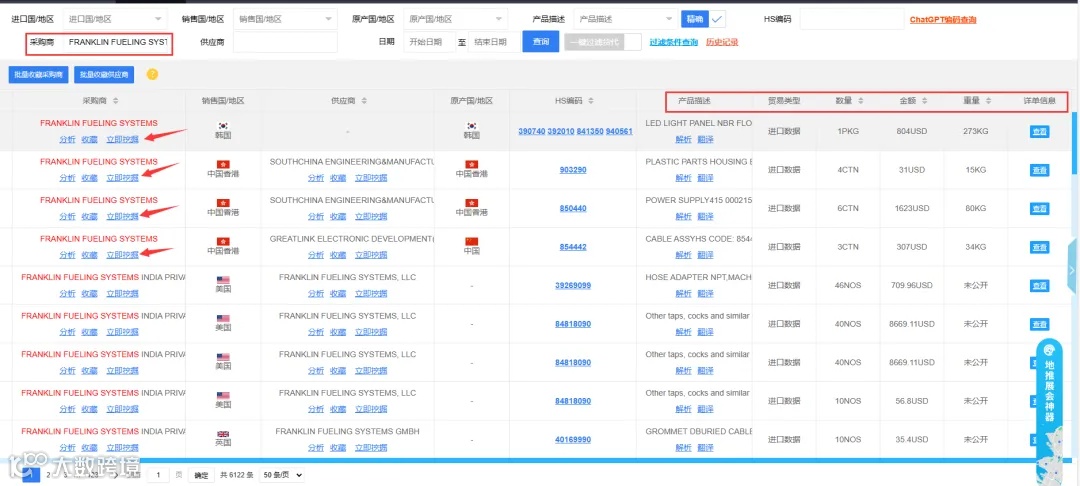The image size is (1080, 486).
Task: Click the 结束日期 date field
Action: [494, 42]
